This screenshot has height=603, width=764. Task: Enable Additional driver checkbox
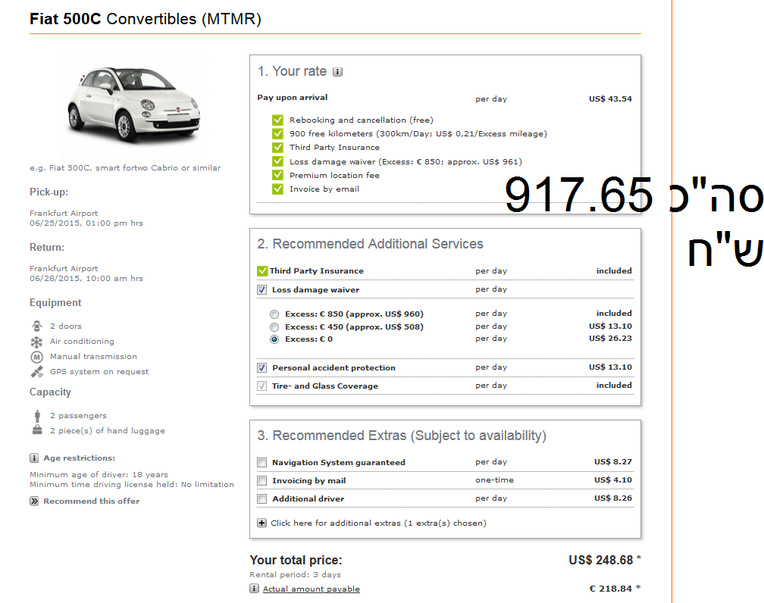[262, 499]
